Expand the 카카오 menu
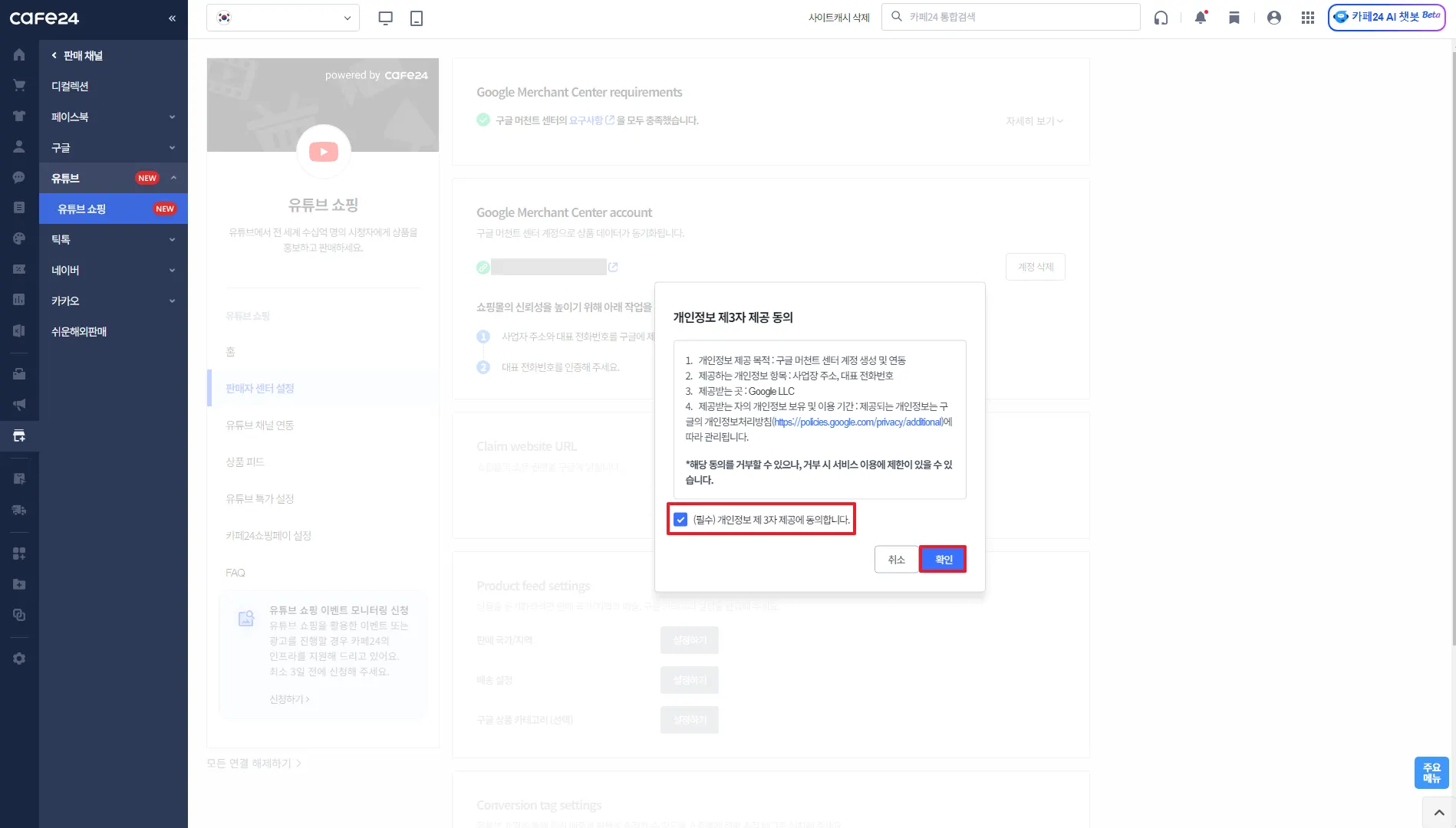Viewport: 1456px width, 828px height. [114, 301]
